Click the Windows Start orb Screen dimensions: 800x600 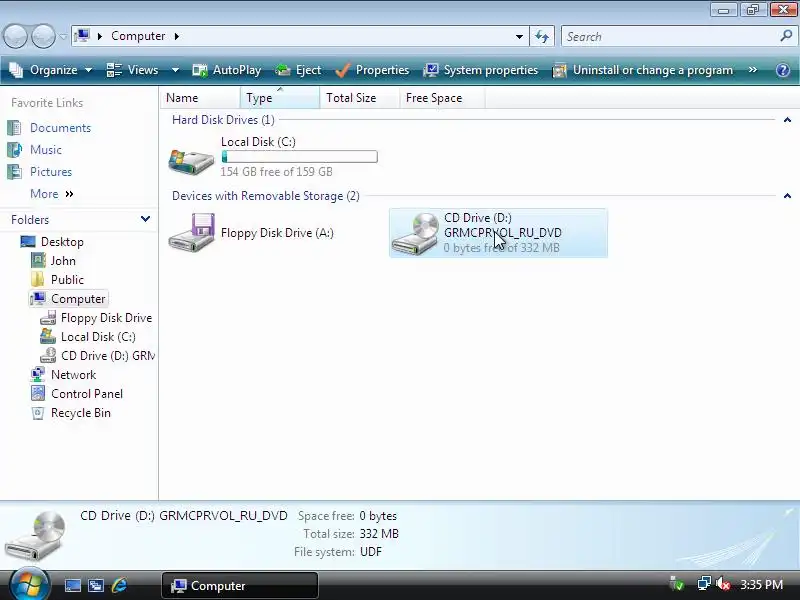(x=29, y=585)
